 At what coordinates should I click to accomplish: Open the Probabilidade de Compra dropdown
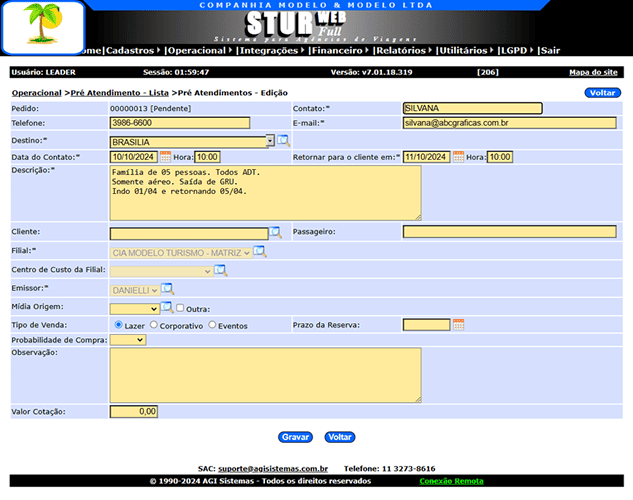pyautogui.click(x=128, y=340)
